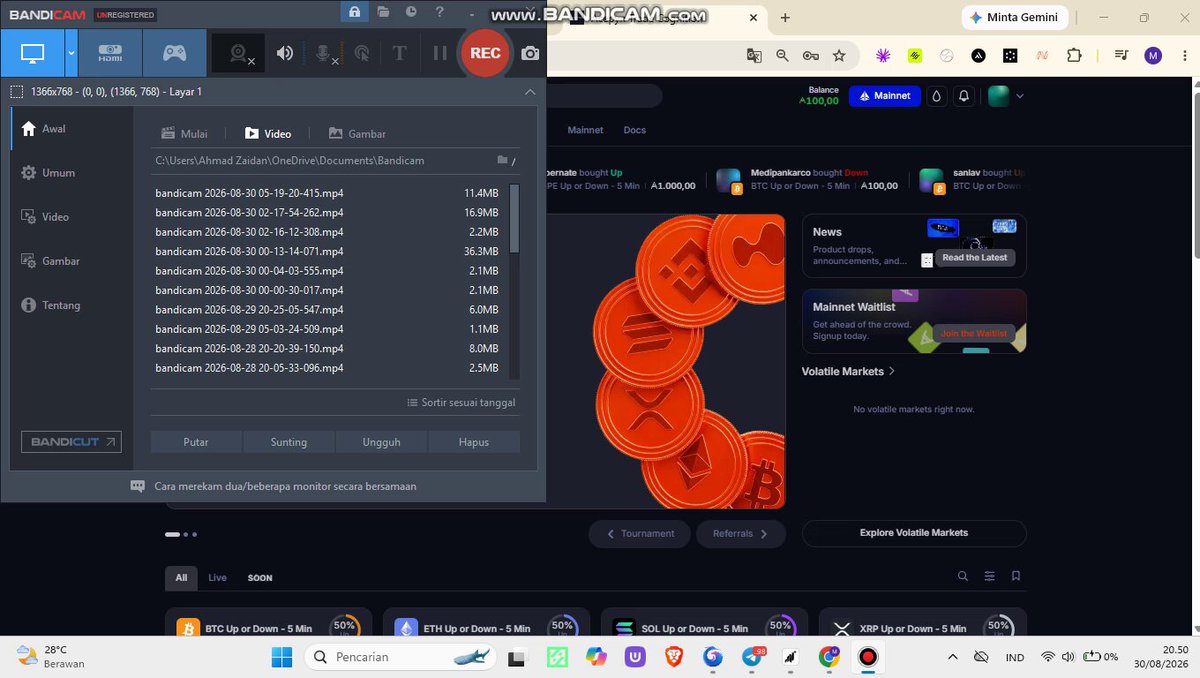Screen dimensions: 1200x678
Task: Toggle mouse cursor effect
Action: (x=362, y=54)
